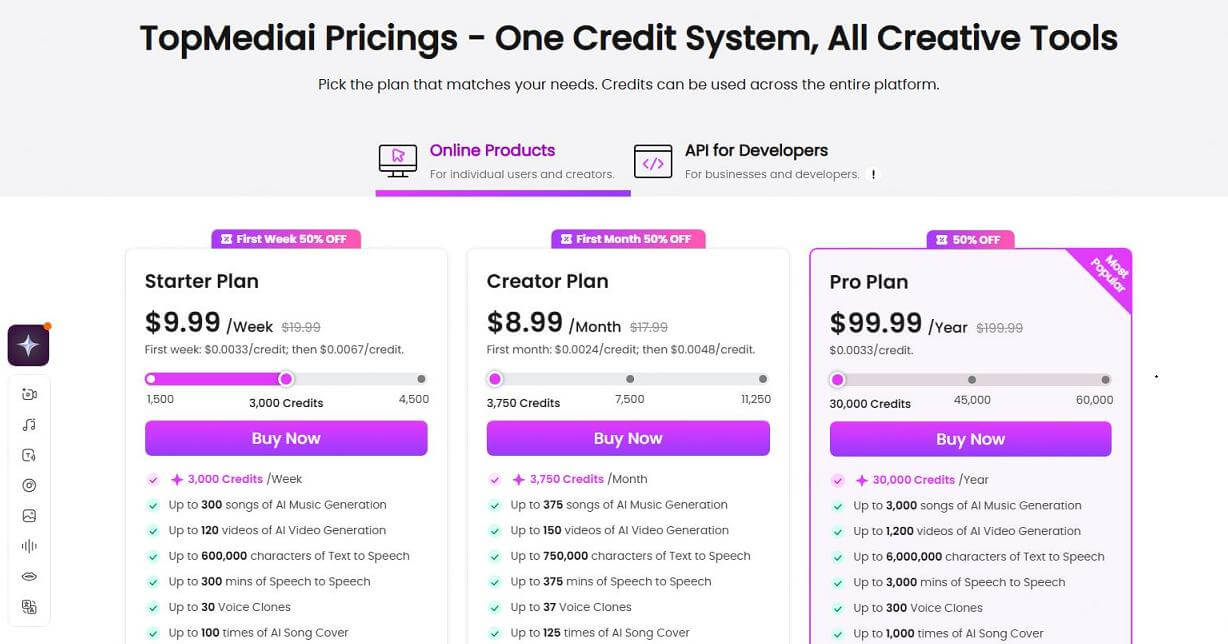
Task: Click Buy Now on the Pro Plan
Action: [970, 438]
